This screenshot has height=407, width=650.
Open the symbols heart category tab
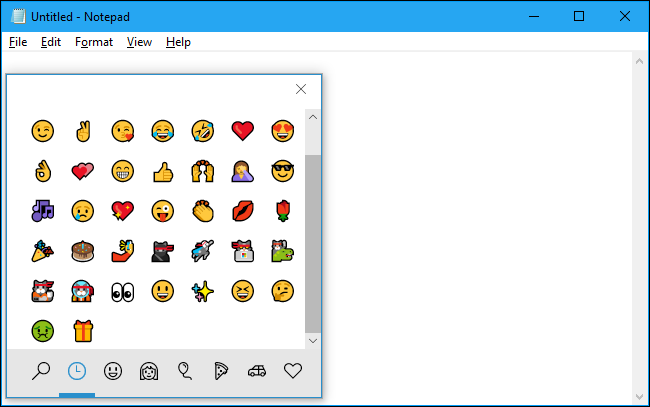click(x=293, y=371)
